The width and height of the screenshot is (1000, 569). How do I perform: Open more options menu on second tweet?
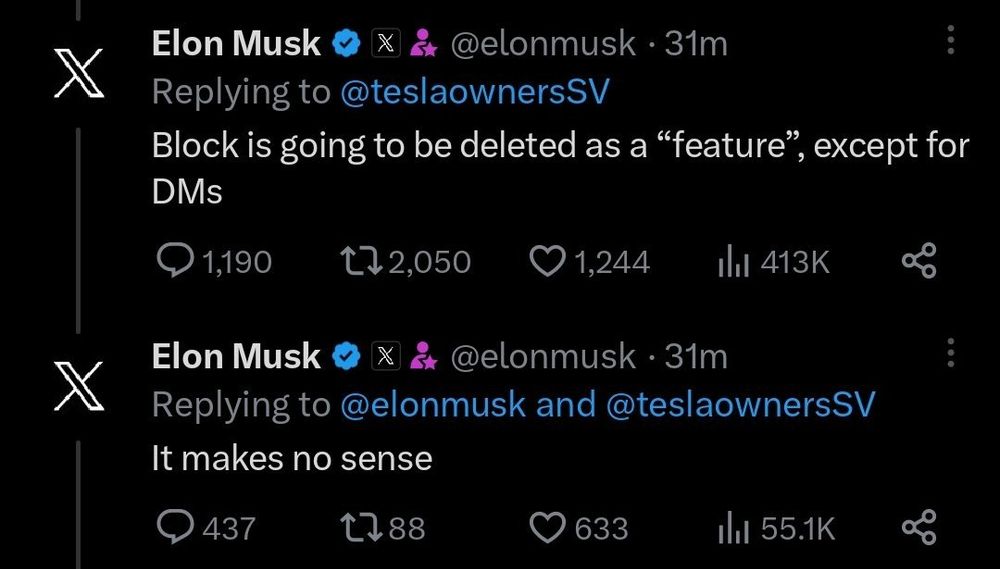coord(950,354)
